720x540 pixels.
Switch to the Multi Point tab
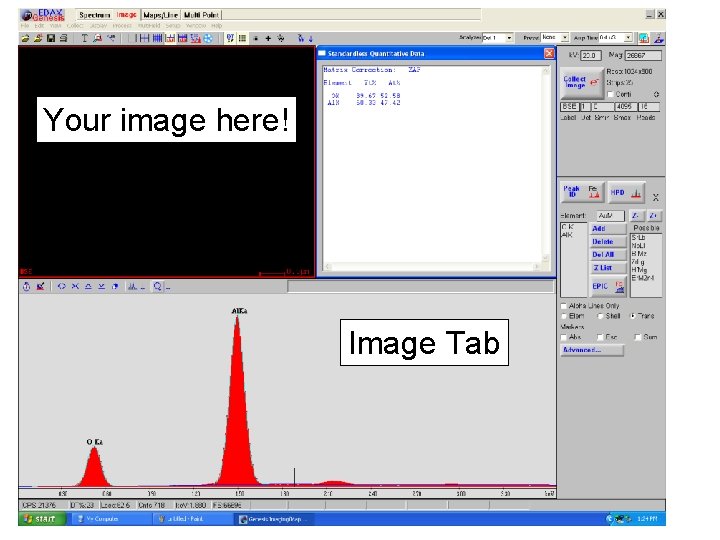pos(201,15)
